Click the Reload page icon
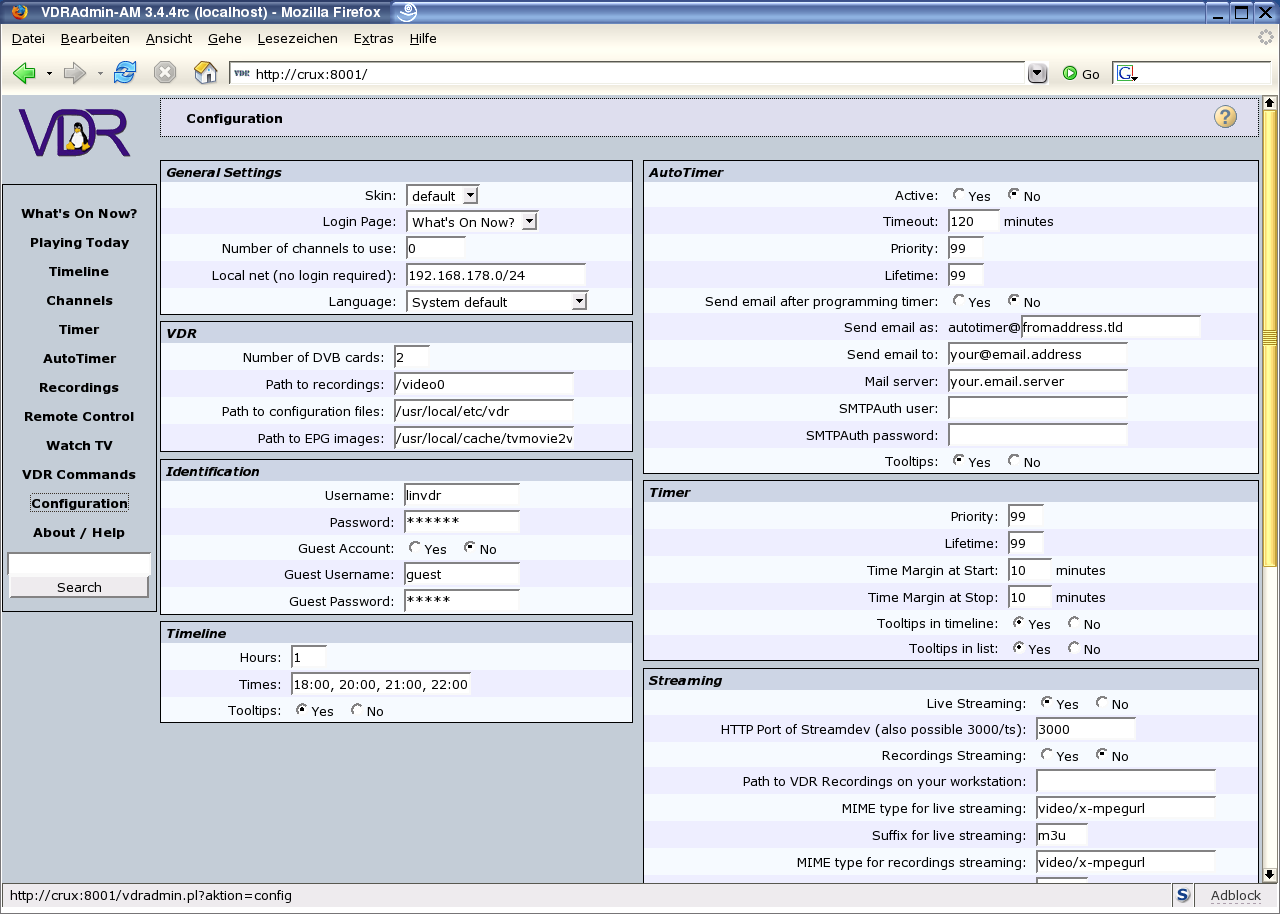This screenshot has height=914, width=1280. 125,73
